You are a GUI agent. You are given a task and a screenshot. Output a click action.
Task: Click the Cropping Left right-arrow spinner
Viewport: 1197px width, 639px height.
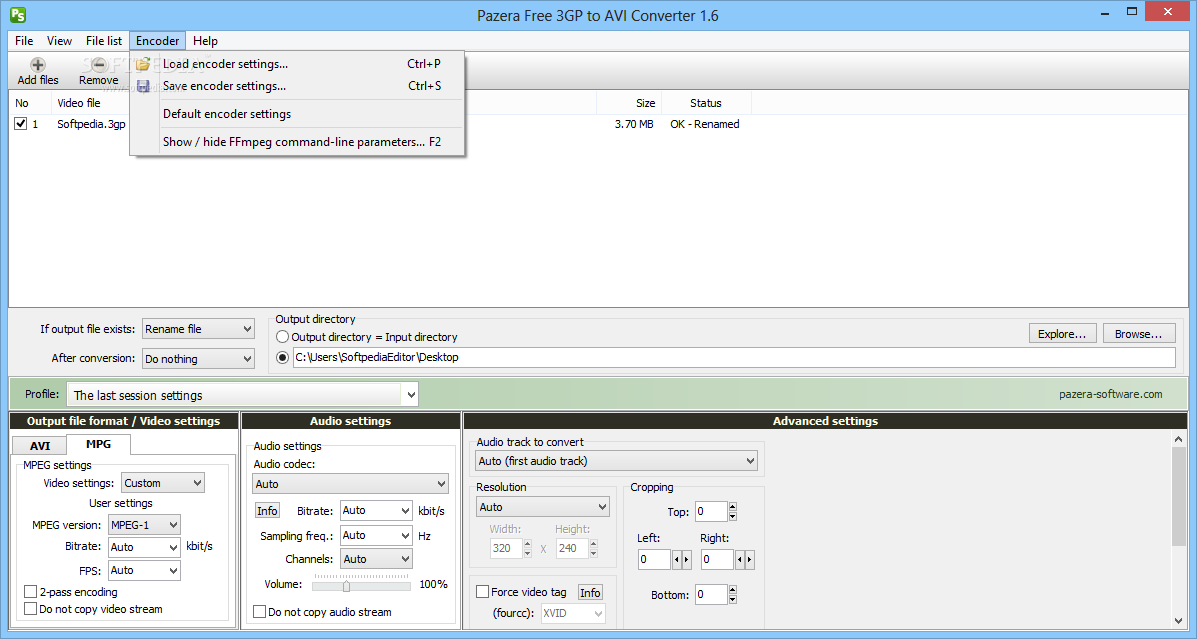click(686, 560)
